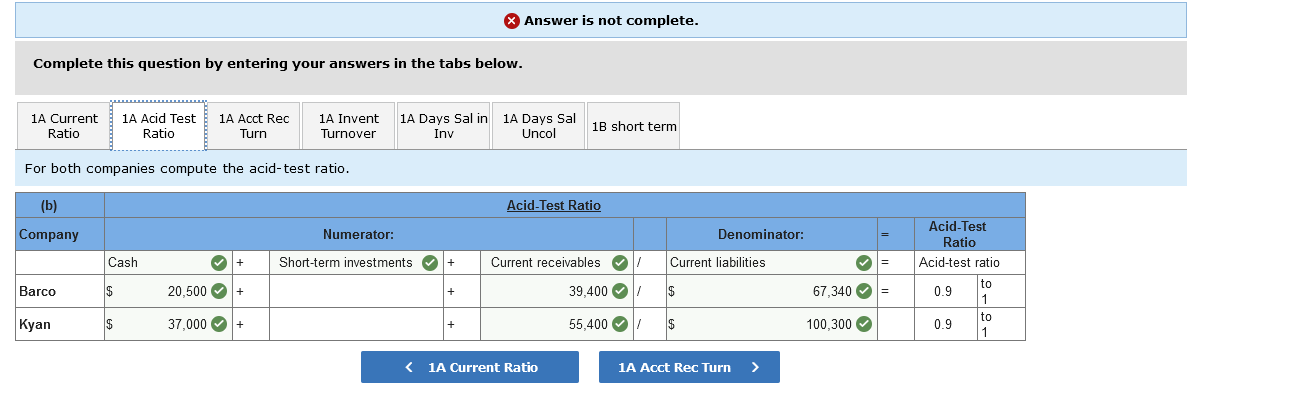This screenshot has height=419, width=1295.
Task: Switch to the 1A Days Sal Uncol tab
Action: 539,126
